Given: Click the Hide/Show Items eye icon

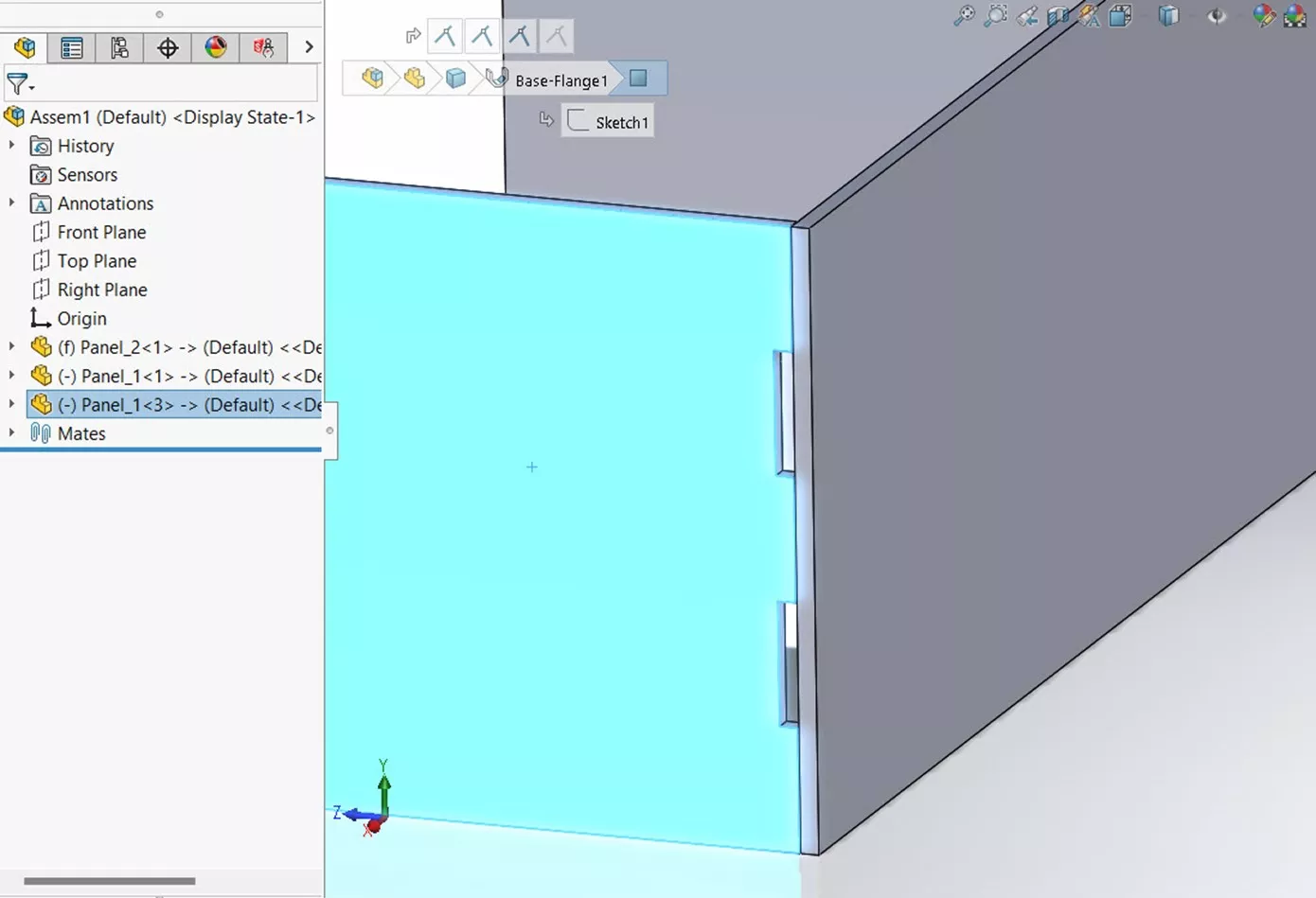Looking at the screenshot, I should pyautogui.click(x=1217, y=16).
